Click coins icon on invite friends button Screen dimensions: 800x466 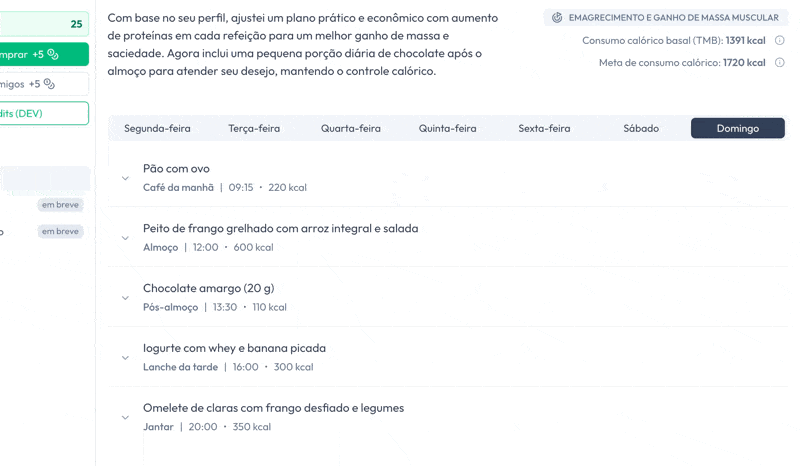point(49,85)
